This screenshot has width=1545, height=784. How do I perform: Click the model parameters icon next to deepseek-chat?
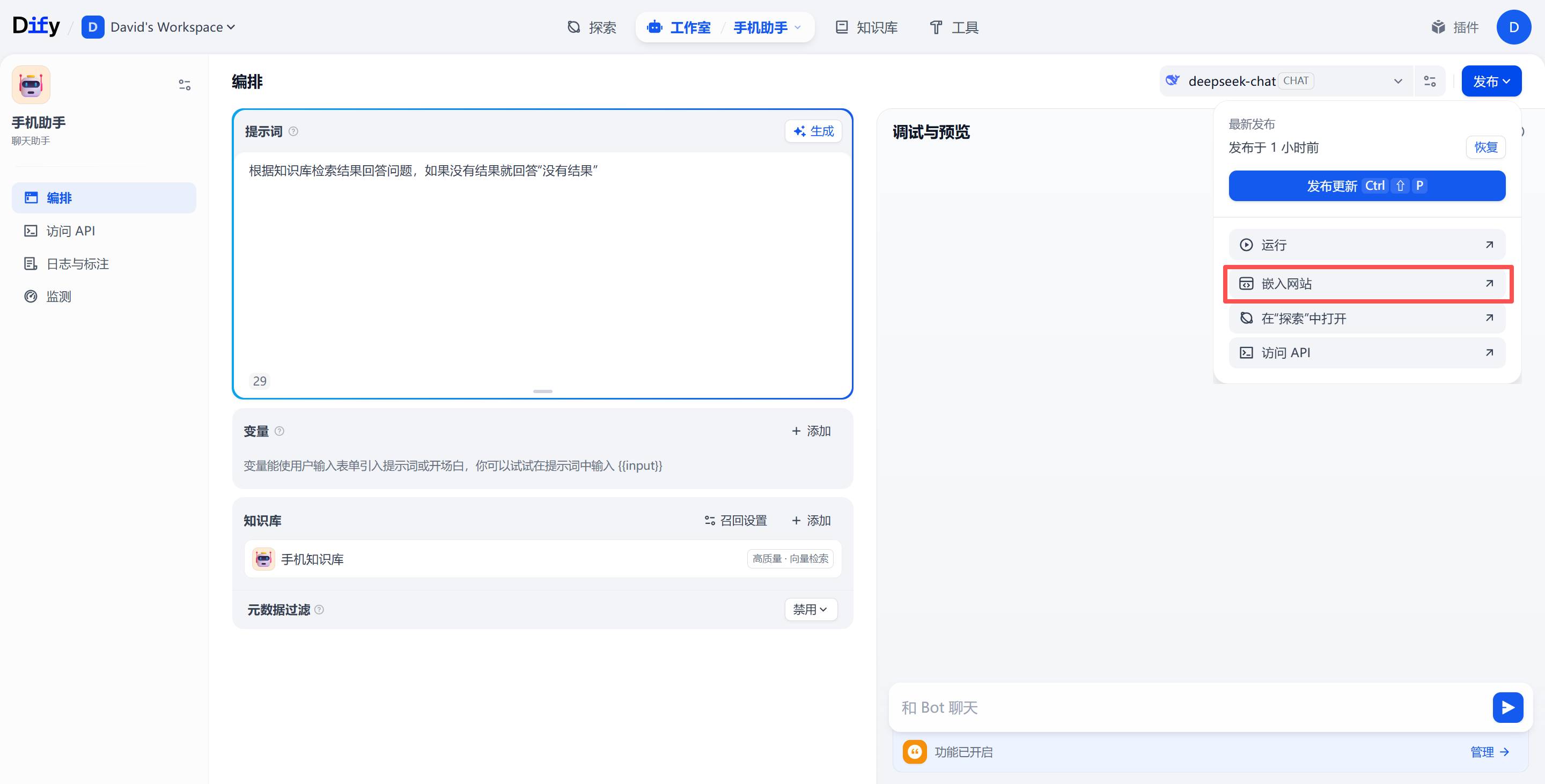tap(1429, 82)
